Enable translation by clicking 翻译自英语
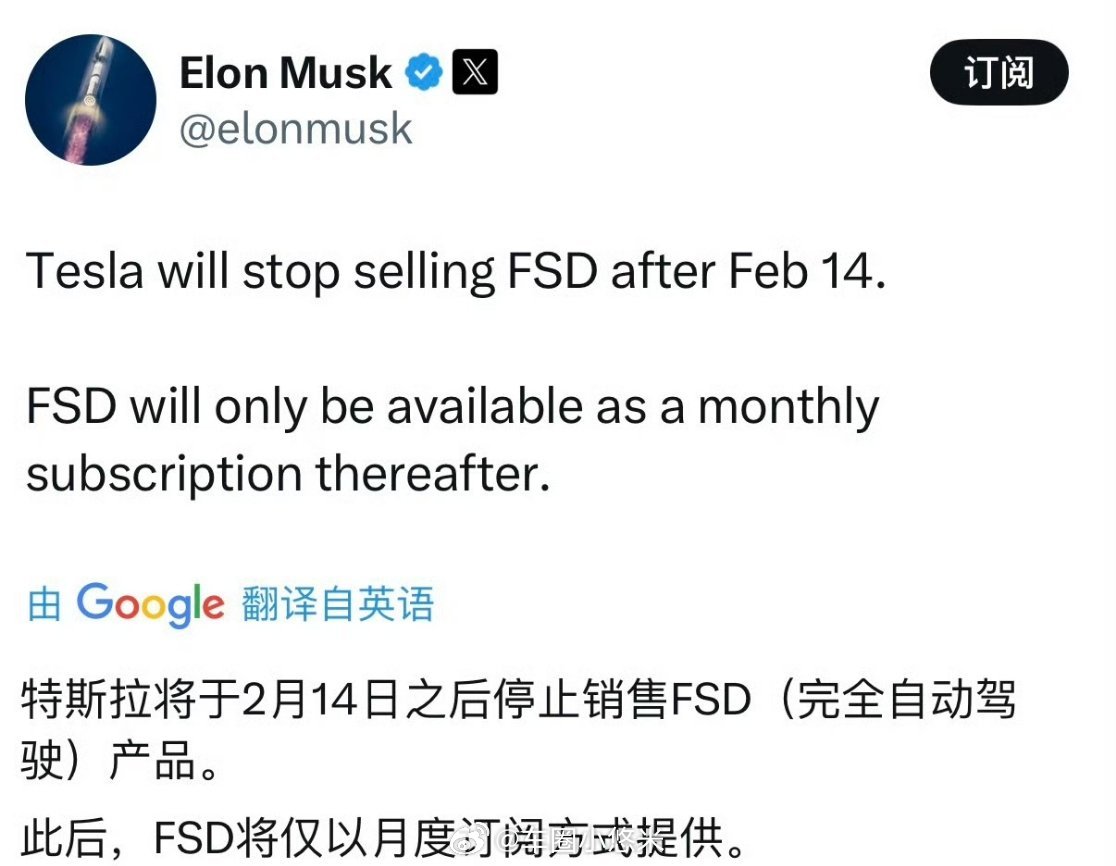Screen dimensions: 1116x866 (337, 603)
